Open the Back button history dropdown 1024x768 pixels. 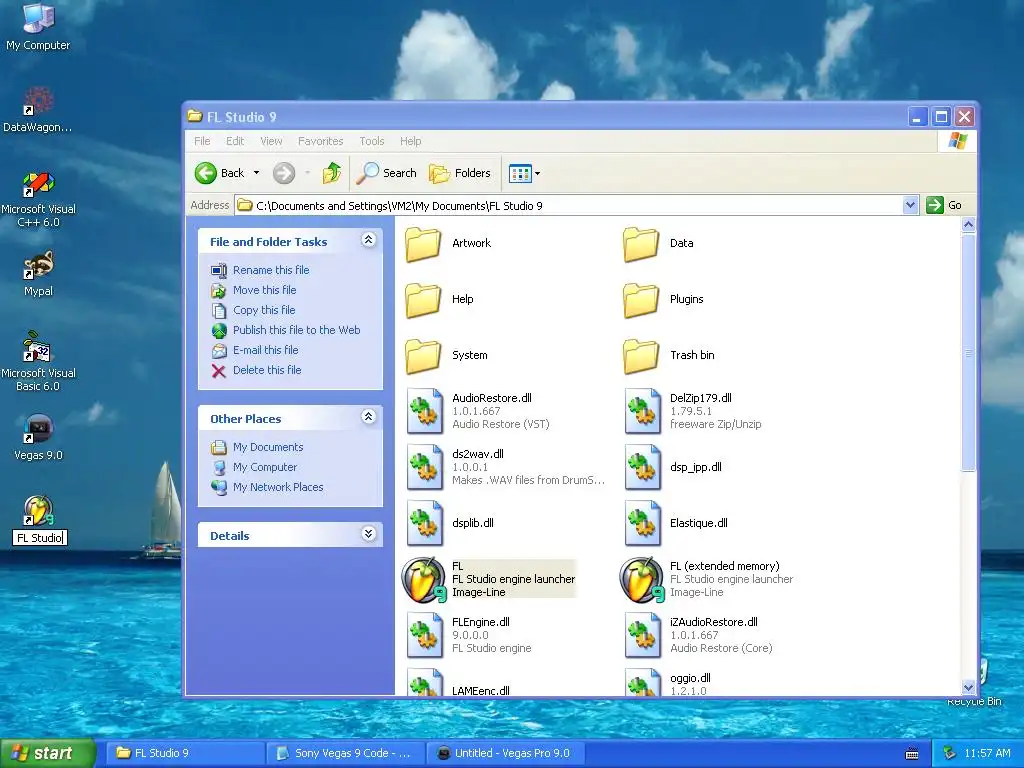pyautogui.click(x=257, y=173)
